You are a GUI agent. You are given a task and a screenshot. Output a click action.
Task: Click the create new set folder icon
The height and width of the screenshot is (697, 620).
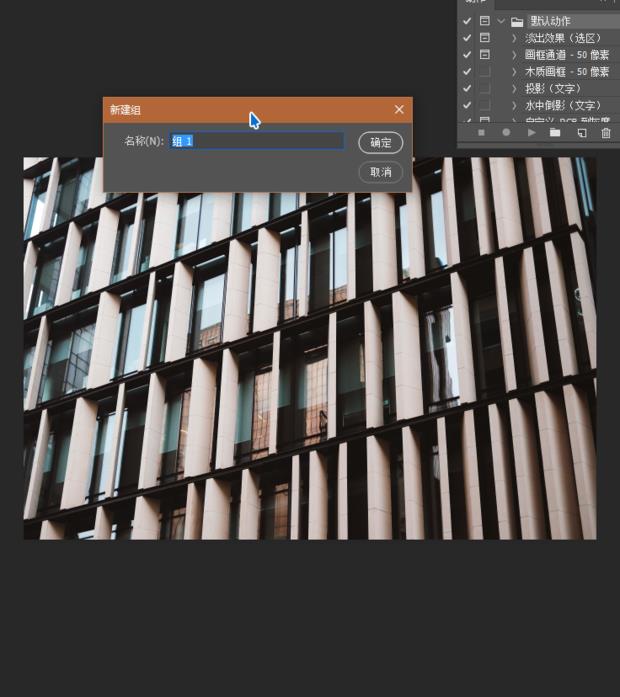coord(555,132)
